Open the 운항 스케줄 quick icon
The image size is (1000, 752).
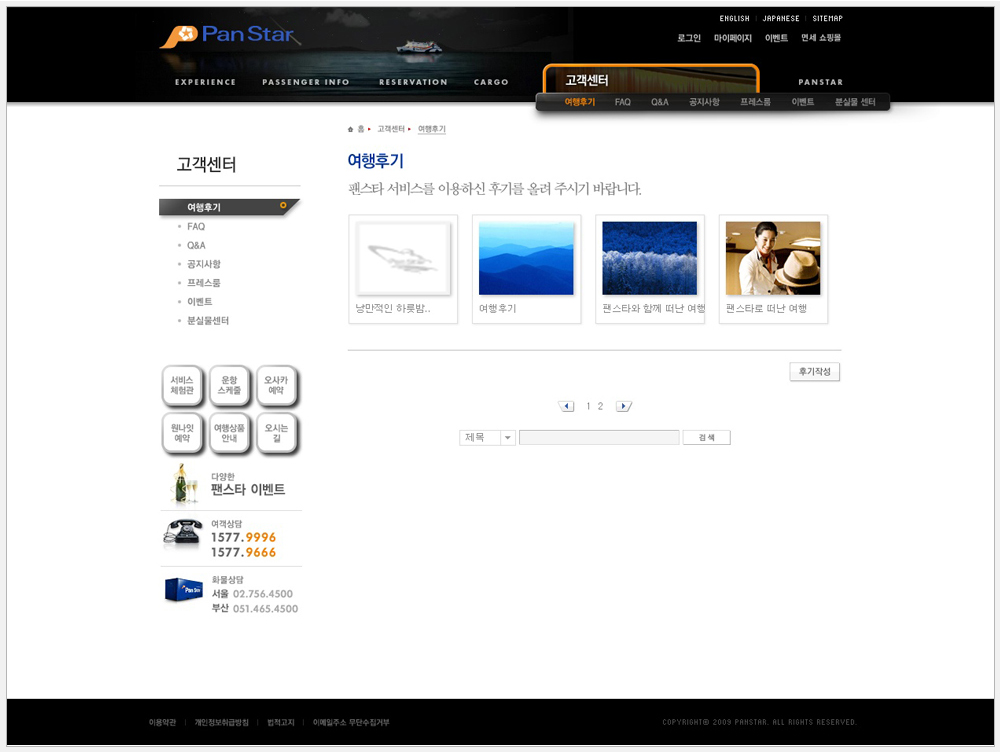(229, 386)
